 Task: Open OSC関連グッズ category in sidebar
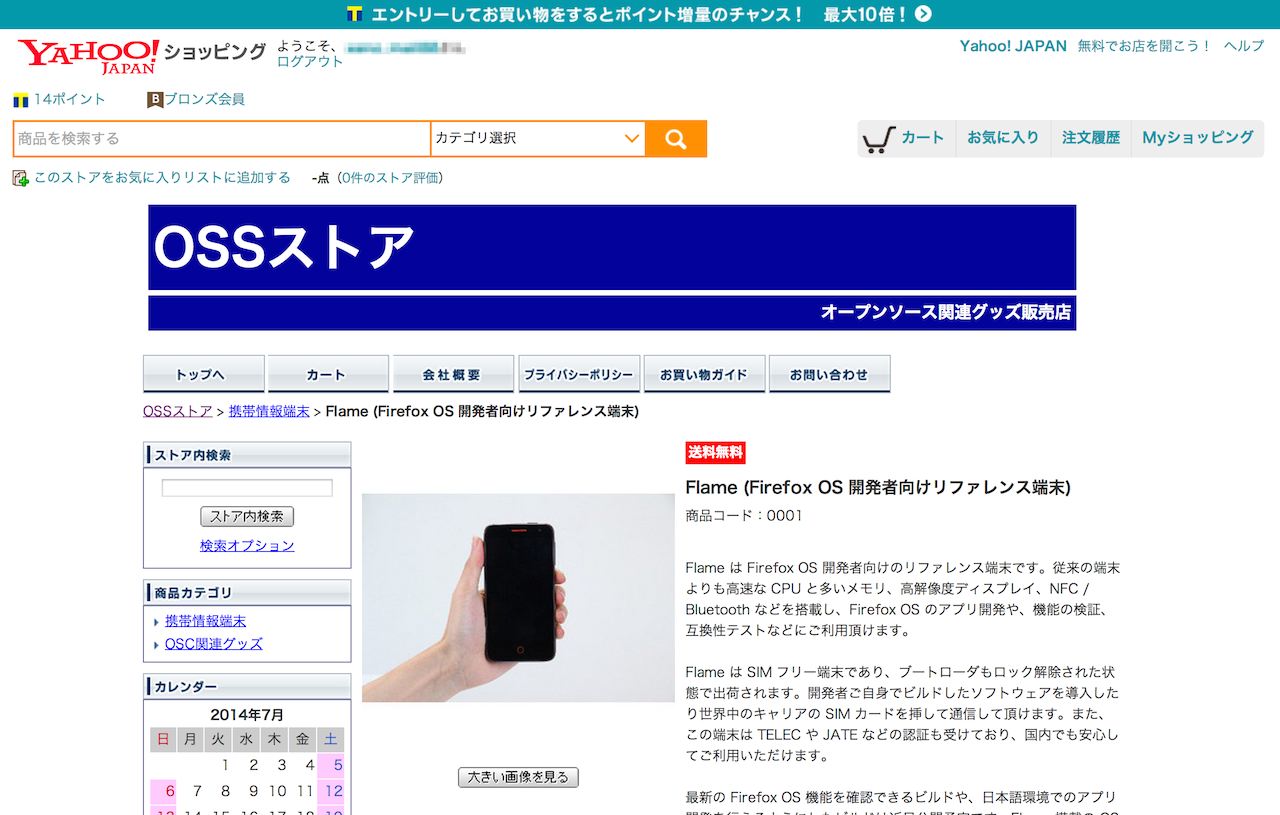(214, 644)
